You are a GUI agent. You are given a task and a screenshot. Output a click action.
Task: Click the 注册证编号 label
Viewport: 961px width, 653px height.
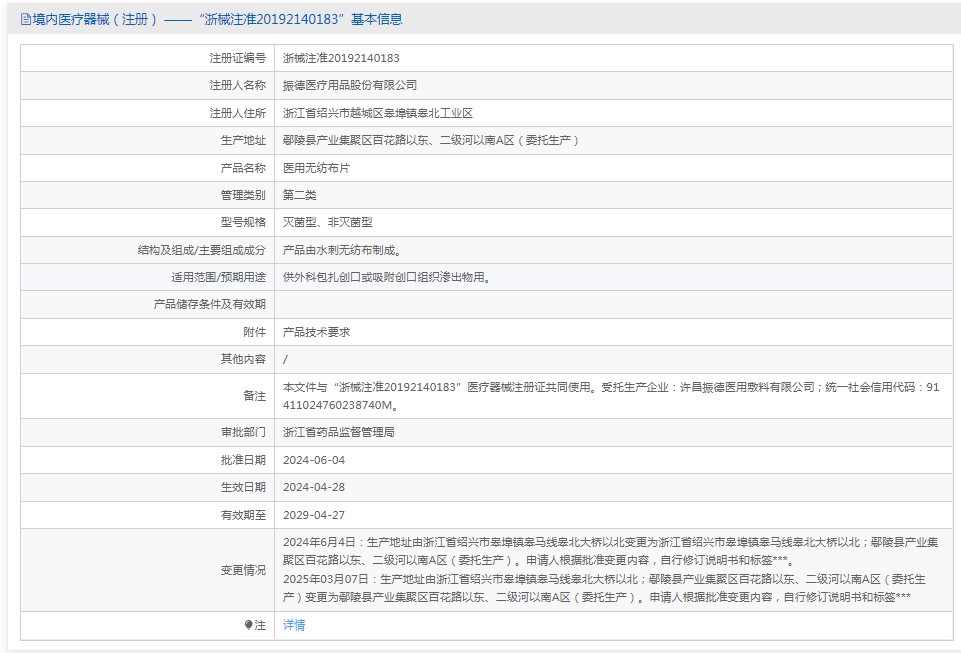[238, 58]
